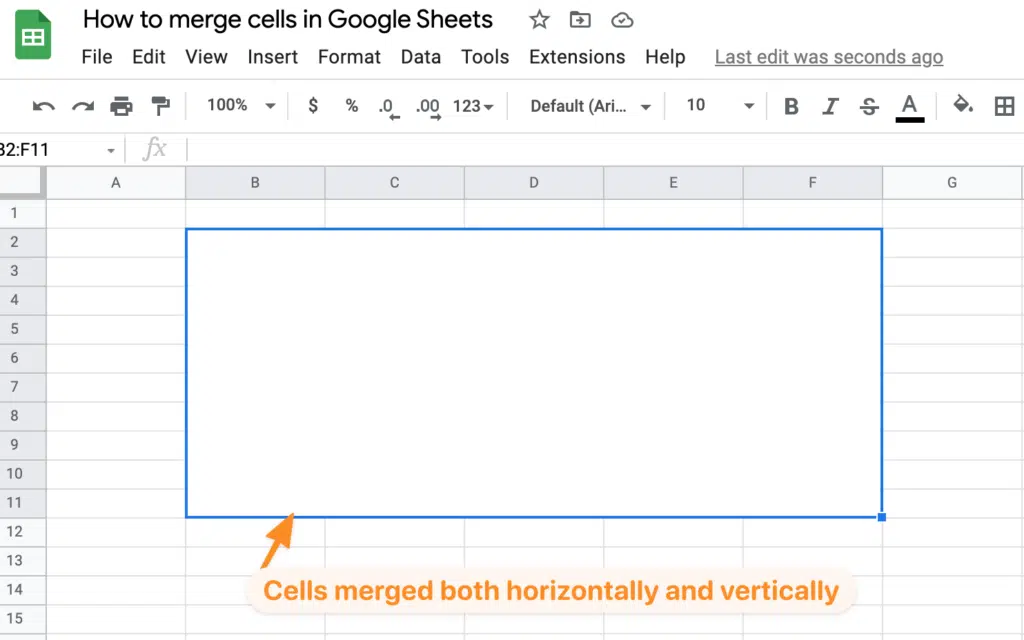Open the Borders icon
The height and width of the screenshot is (640, 1024).
click(x=1005, y=106)
